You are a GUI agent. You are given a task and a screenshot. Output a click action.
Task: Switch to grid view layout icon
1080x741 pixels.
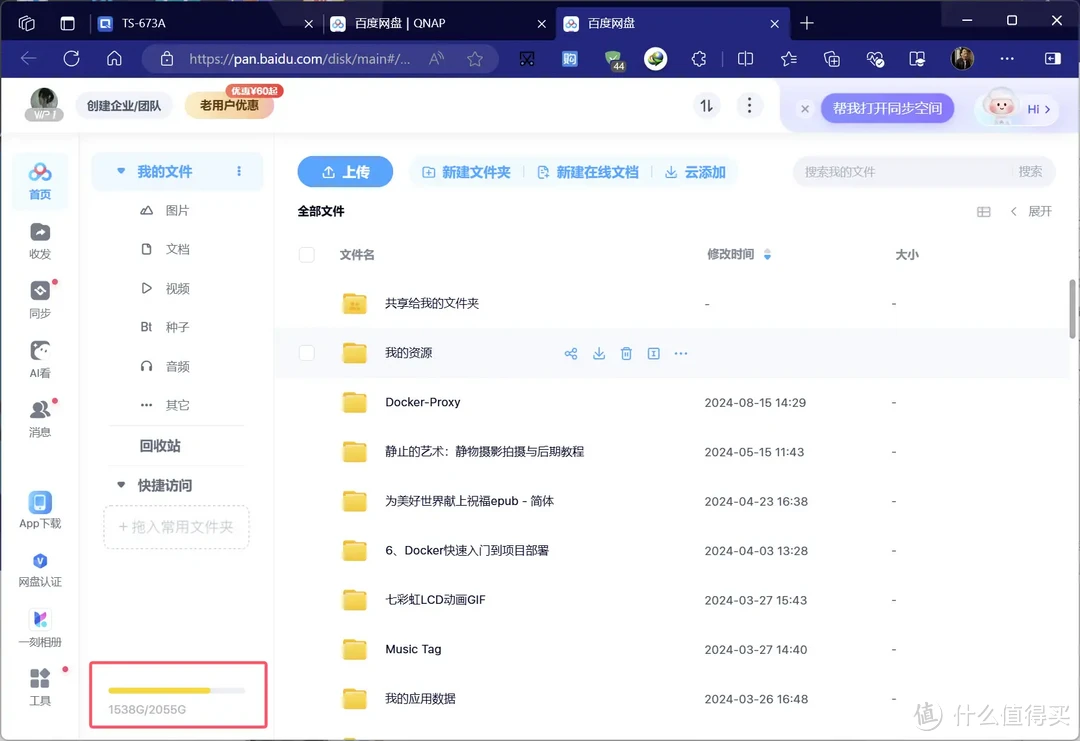click(x=983, y=211)
